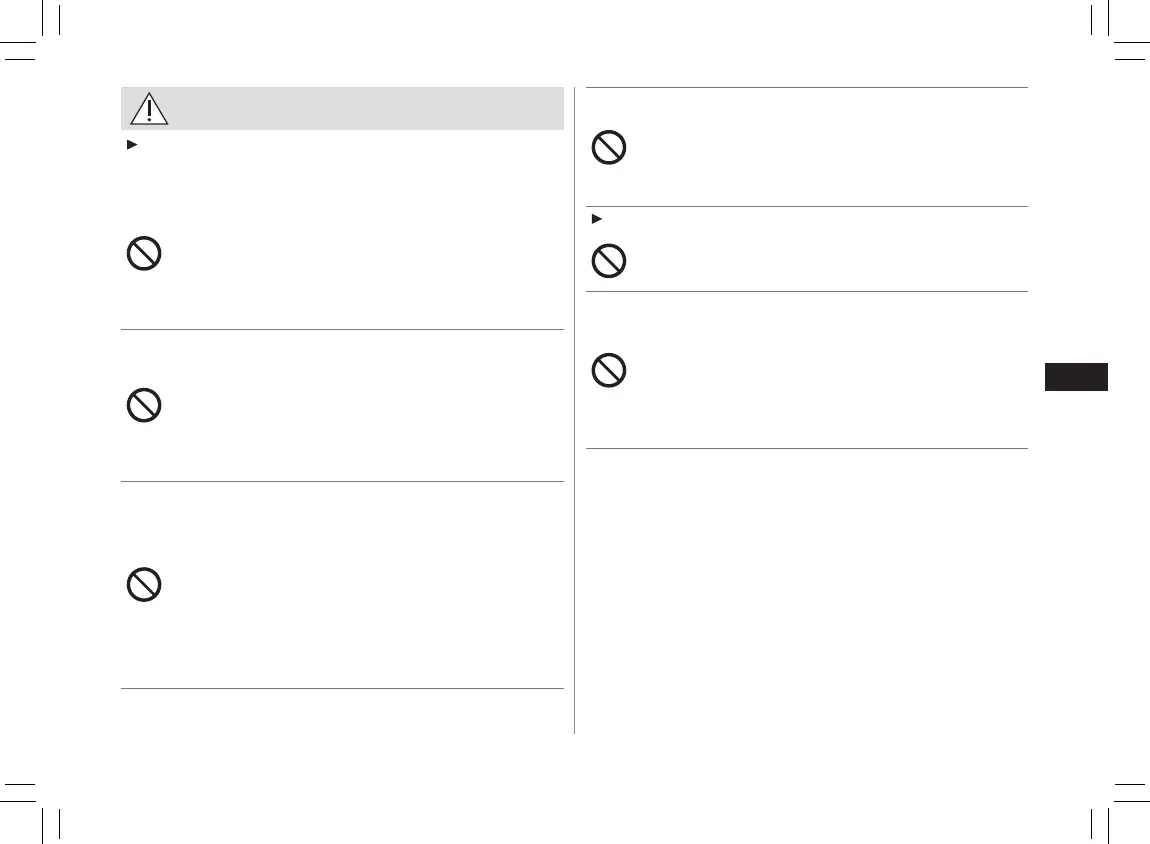Click the horizontal line topping the right column
The width and height of the screenshot is (1150, 844).
coord(806,88)
